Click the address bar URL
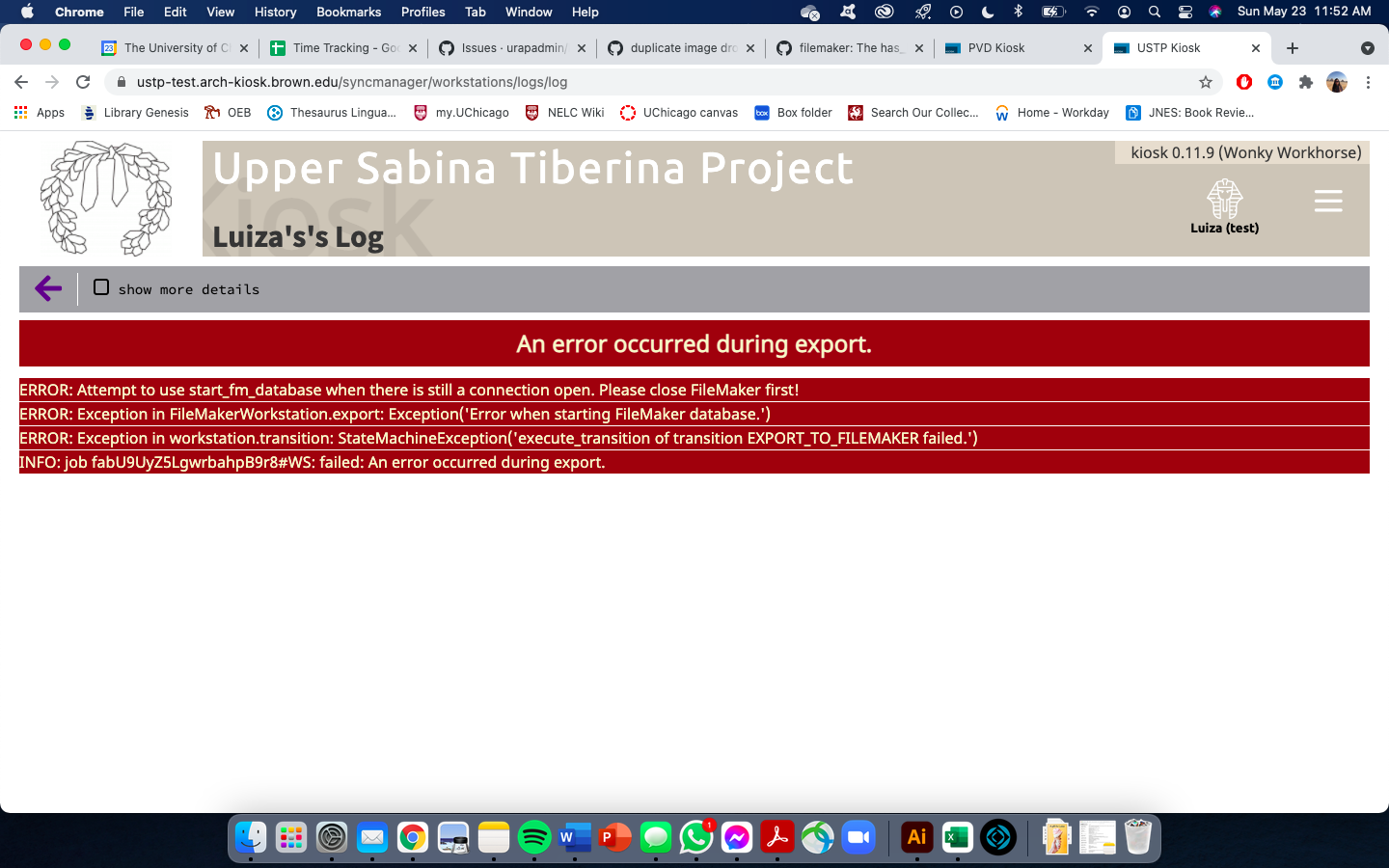 pos(352,82)
